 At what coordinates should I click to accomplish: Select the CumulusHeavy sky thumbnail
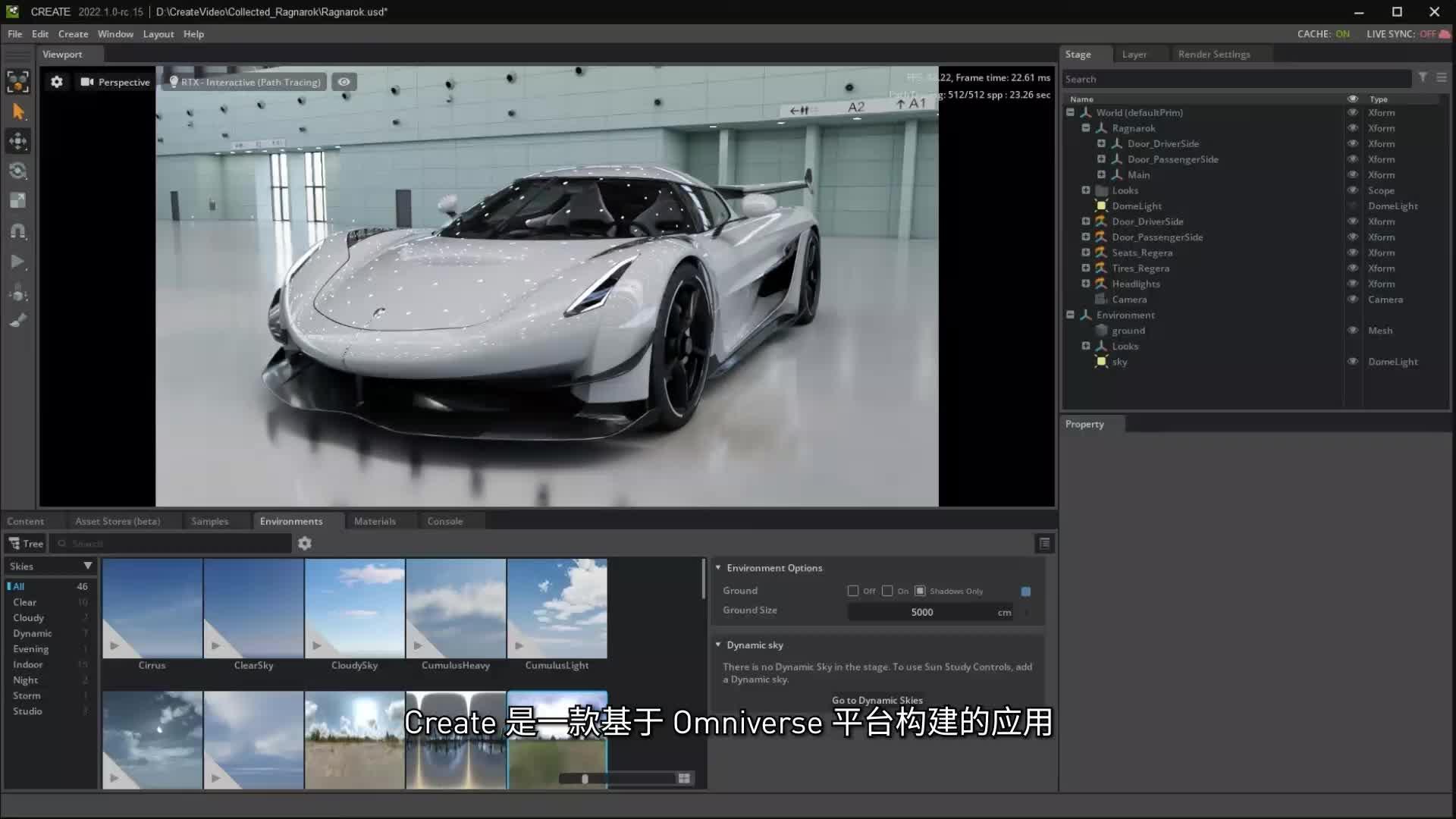pos(455,608)
